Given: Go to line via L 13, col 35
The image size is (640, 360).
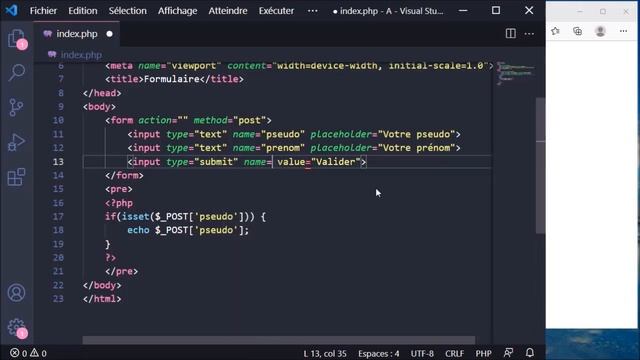Looking at the screenshot, I should pyautogui.click(x=324, y=353).
